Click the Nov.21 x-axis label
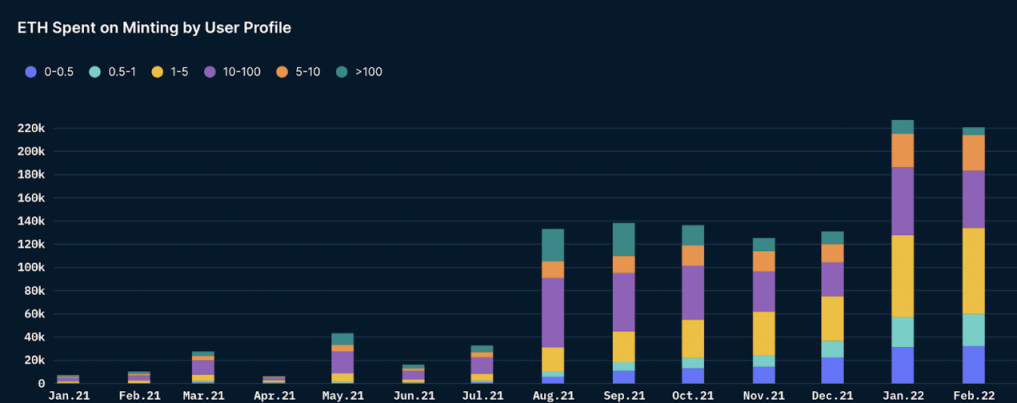The width and height of the screenshot is (1017, 403). 763,396
